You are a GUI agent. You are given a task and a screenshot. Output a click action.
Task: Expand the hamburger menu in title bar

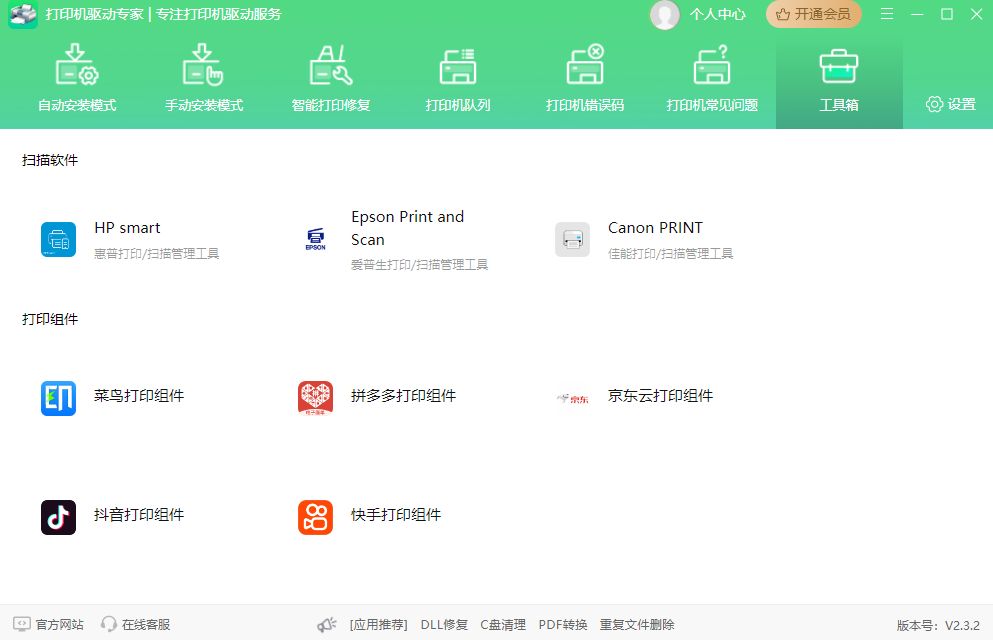pos(887,14)
